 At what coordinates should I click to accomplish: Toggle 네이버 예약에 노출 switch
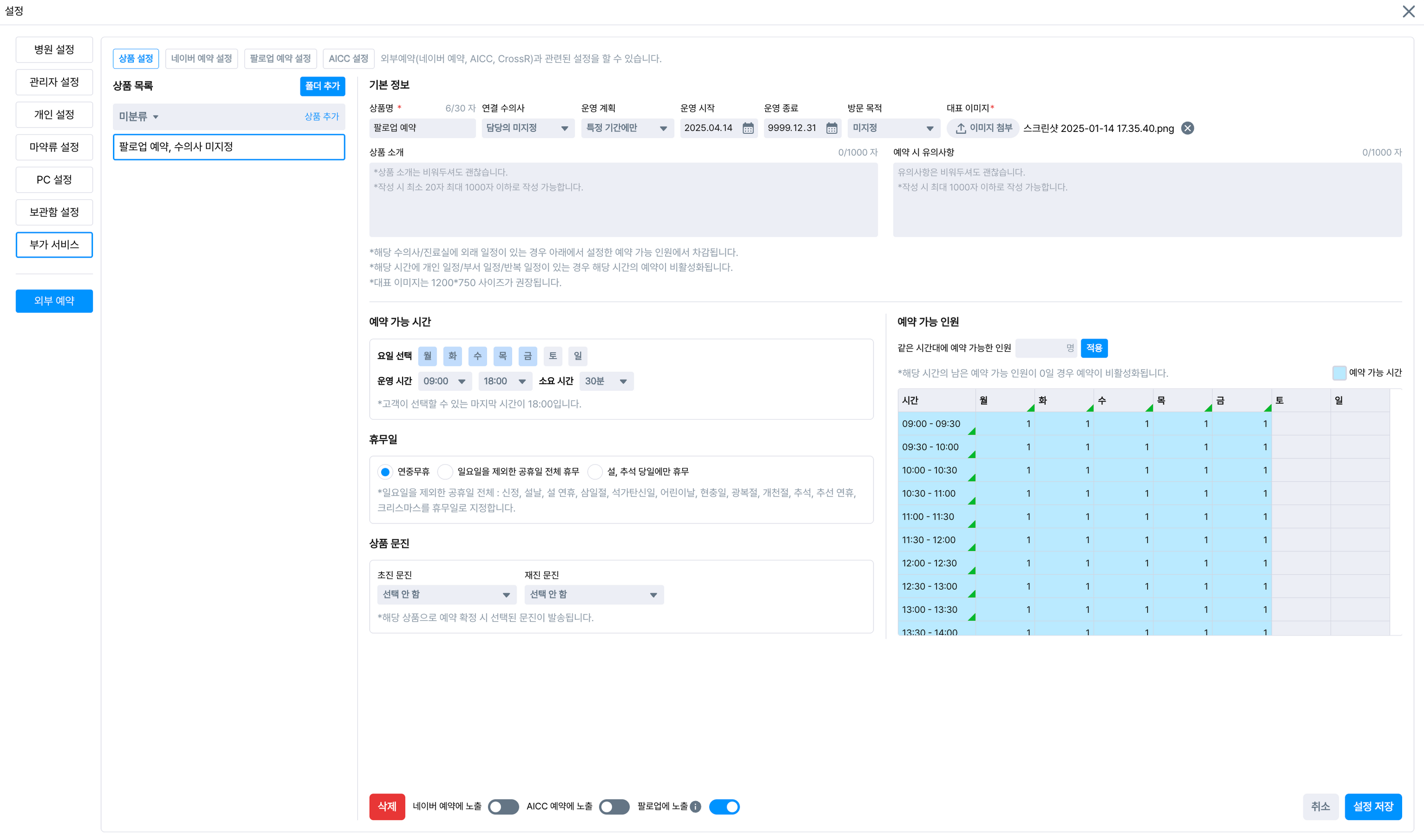(x=503, y=807)
